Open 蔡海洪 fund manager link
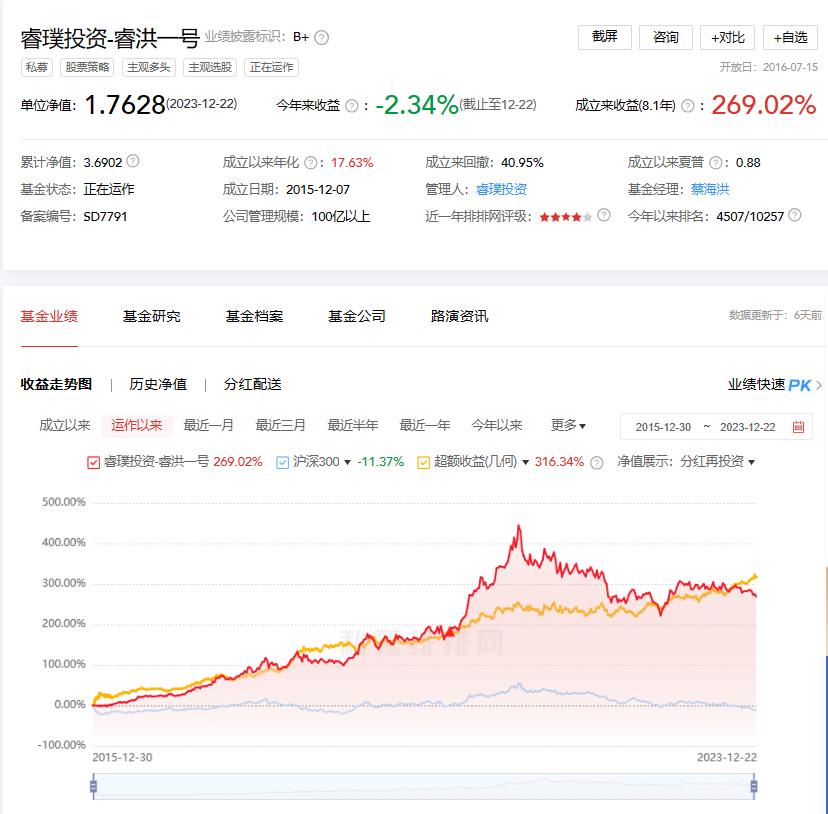This screenshot has height=814, width=828. [710, 189]
